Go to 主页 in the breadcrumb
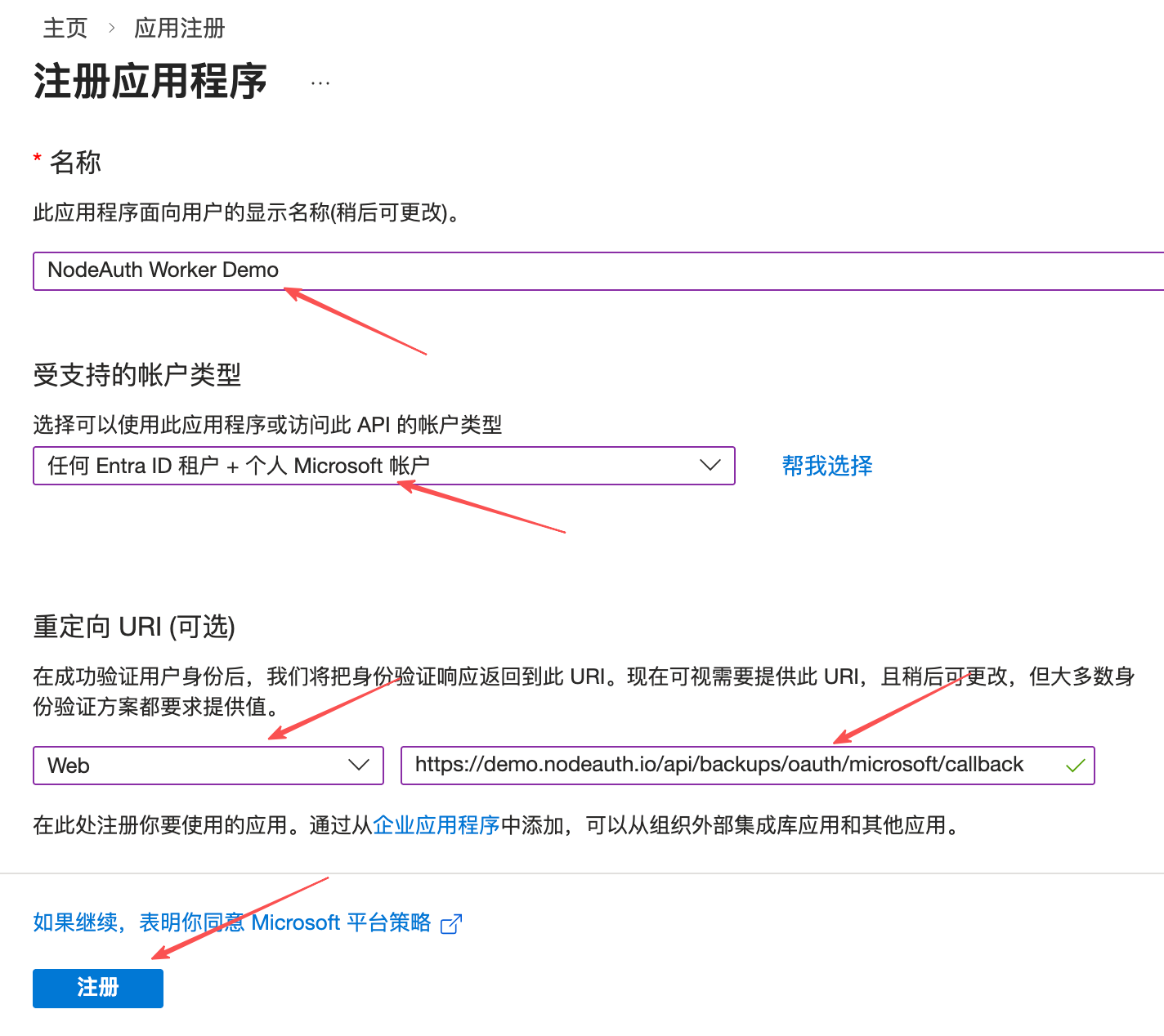This screenshot has width=1164, height=1036. 65,29
